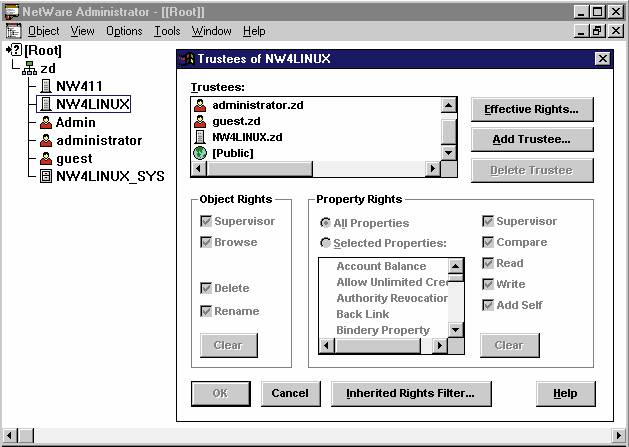Select Bindery Property in properties list
Image resolution: width=629 pixels, height=447 pixels.
[383, 330]
